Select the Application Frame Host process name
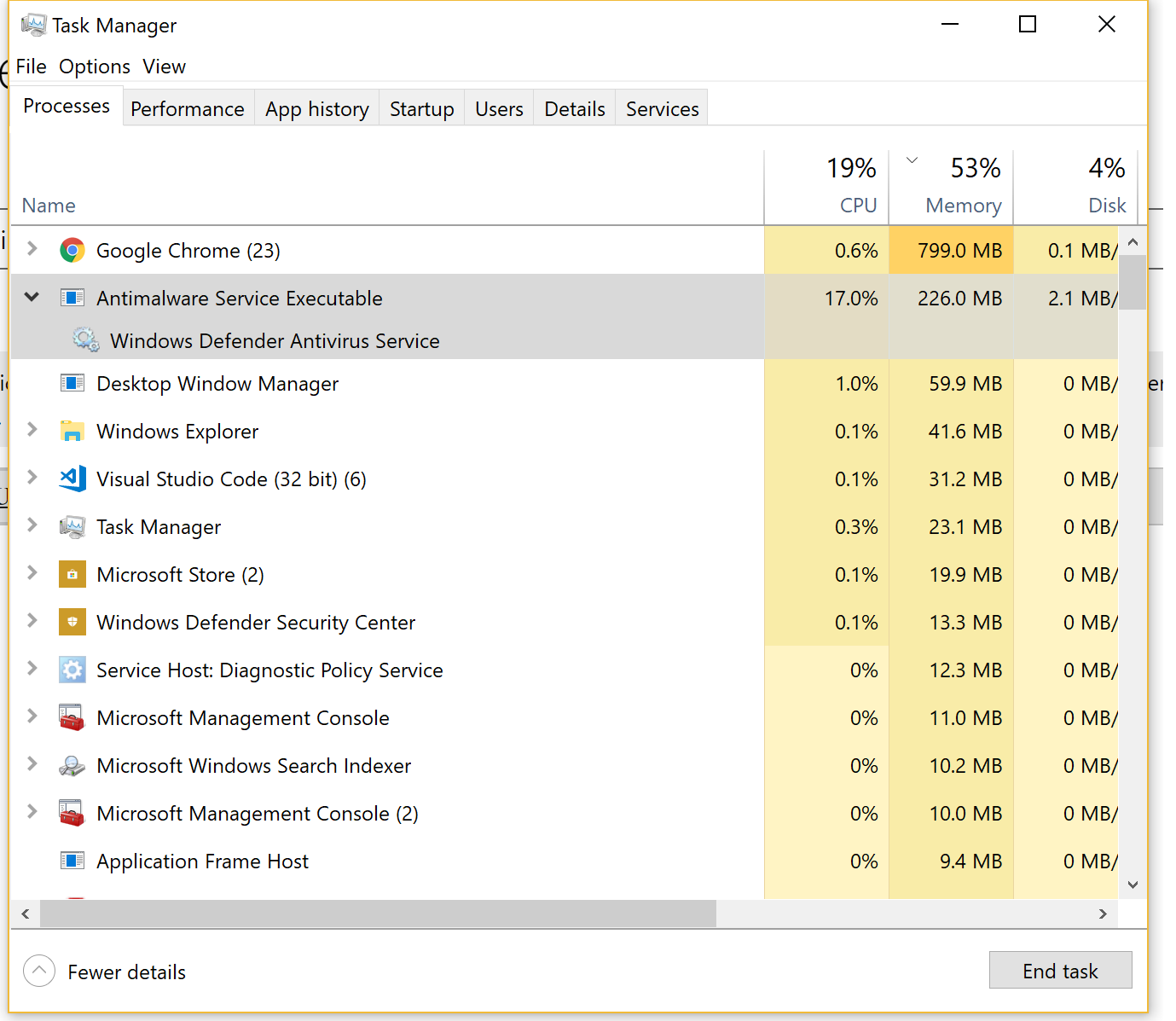 coord(202,861)
